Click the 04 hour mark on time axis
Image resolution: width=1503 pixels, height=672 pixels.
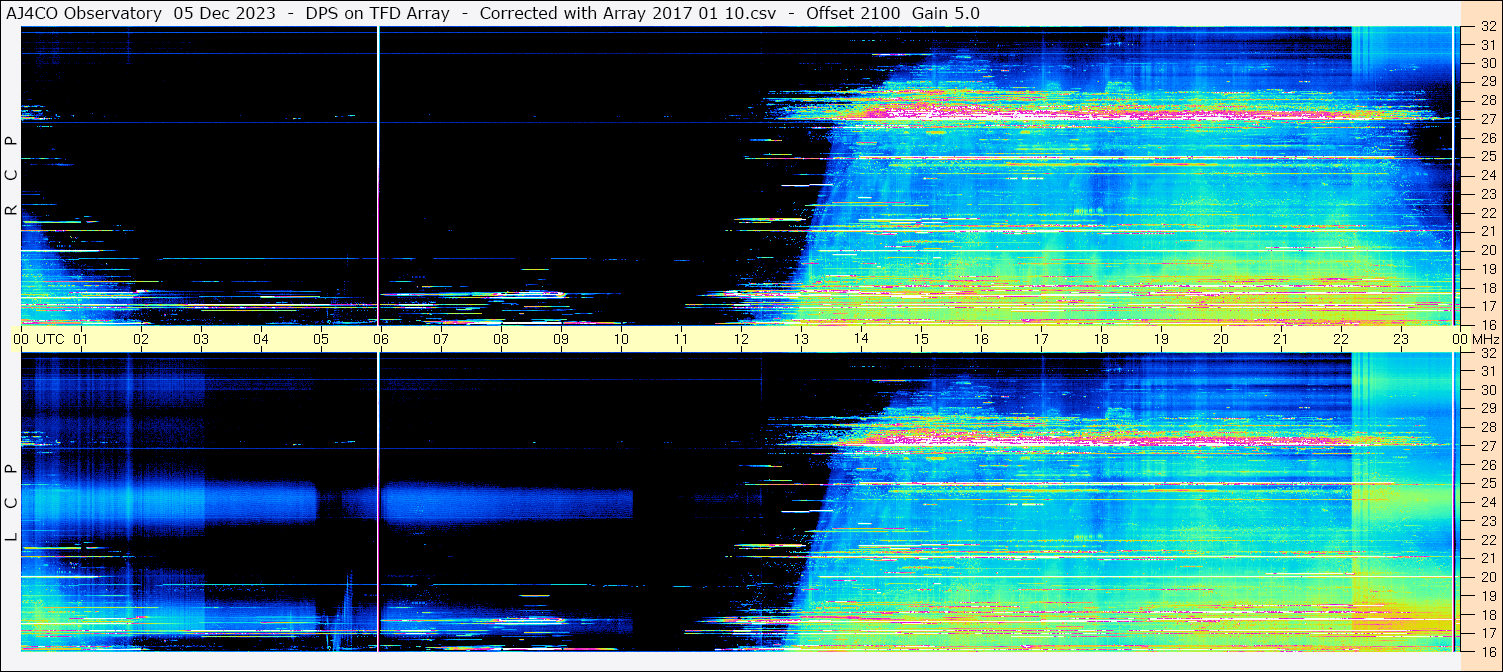261,339
